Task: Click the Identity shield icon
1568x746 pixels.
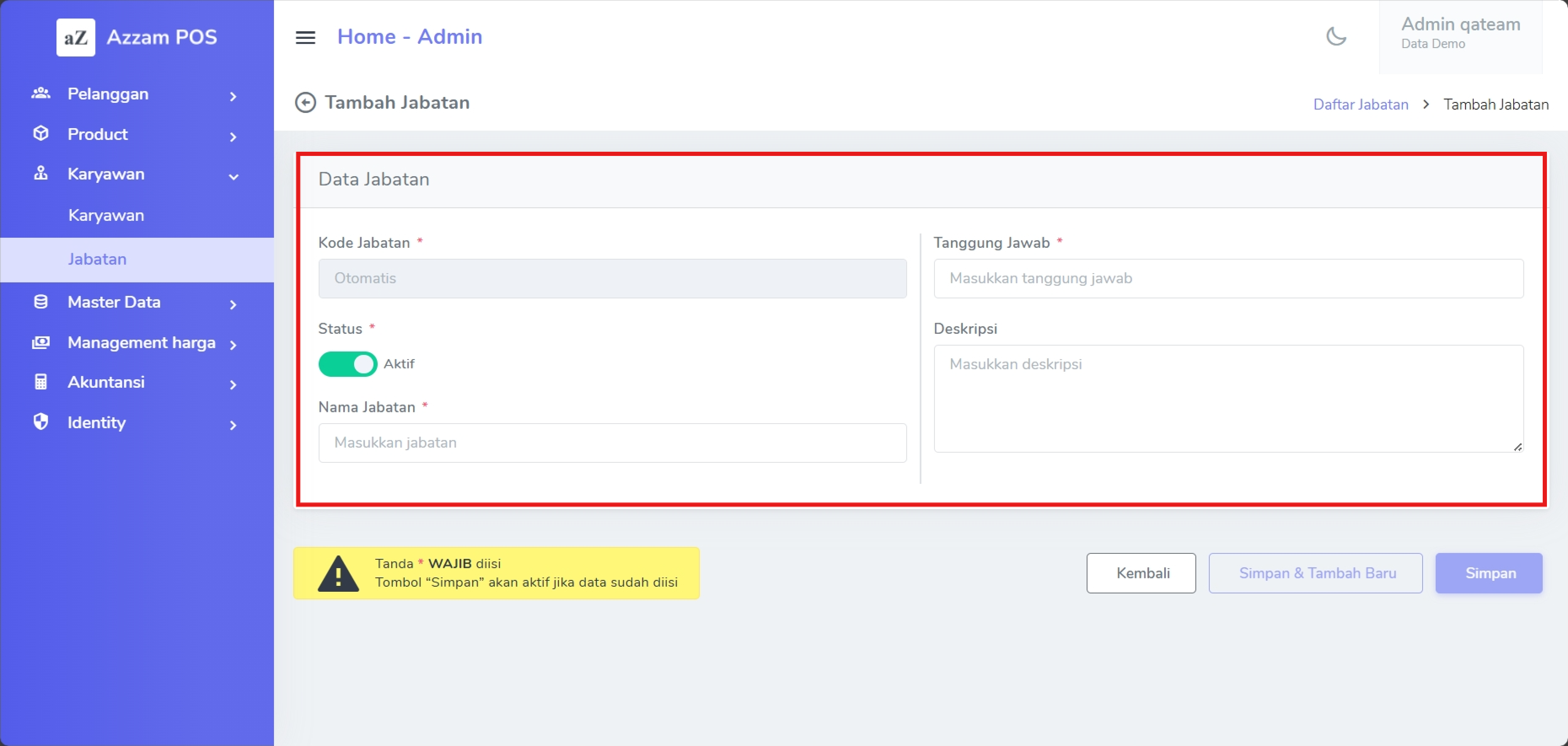Action: coord(41,421)
